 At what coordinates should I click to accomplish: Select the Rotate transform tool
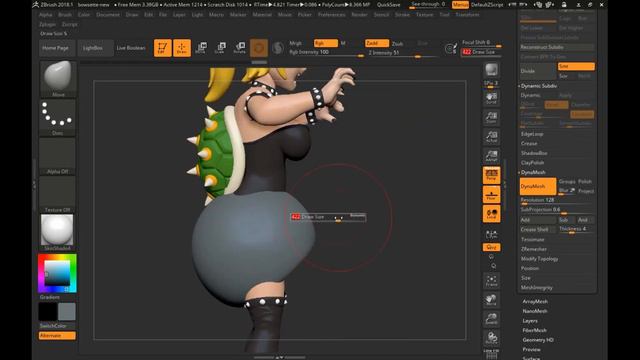pyautogui.click(x=240, y=48)
